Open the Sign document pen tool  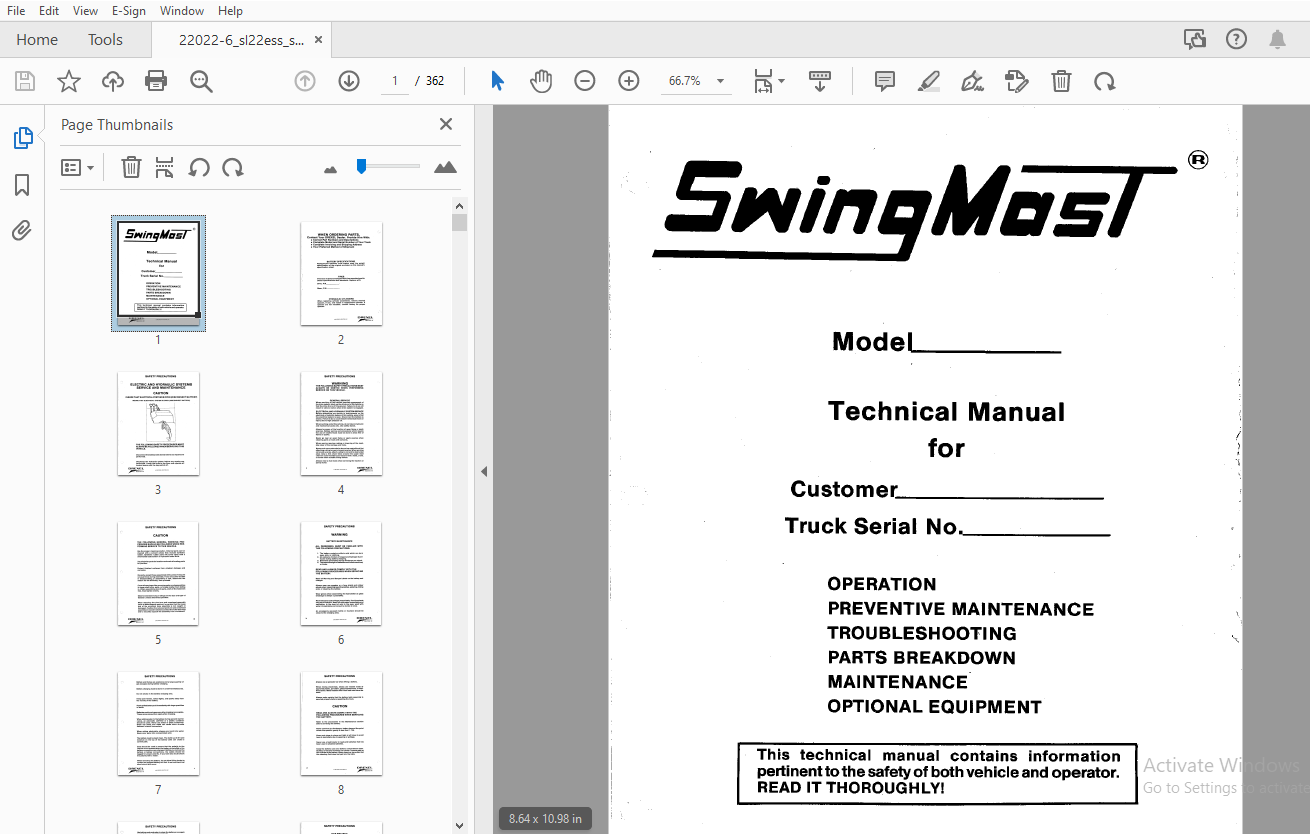click(x=971, y=81)
